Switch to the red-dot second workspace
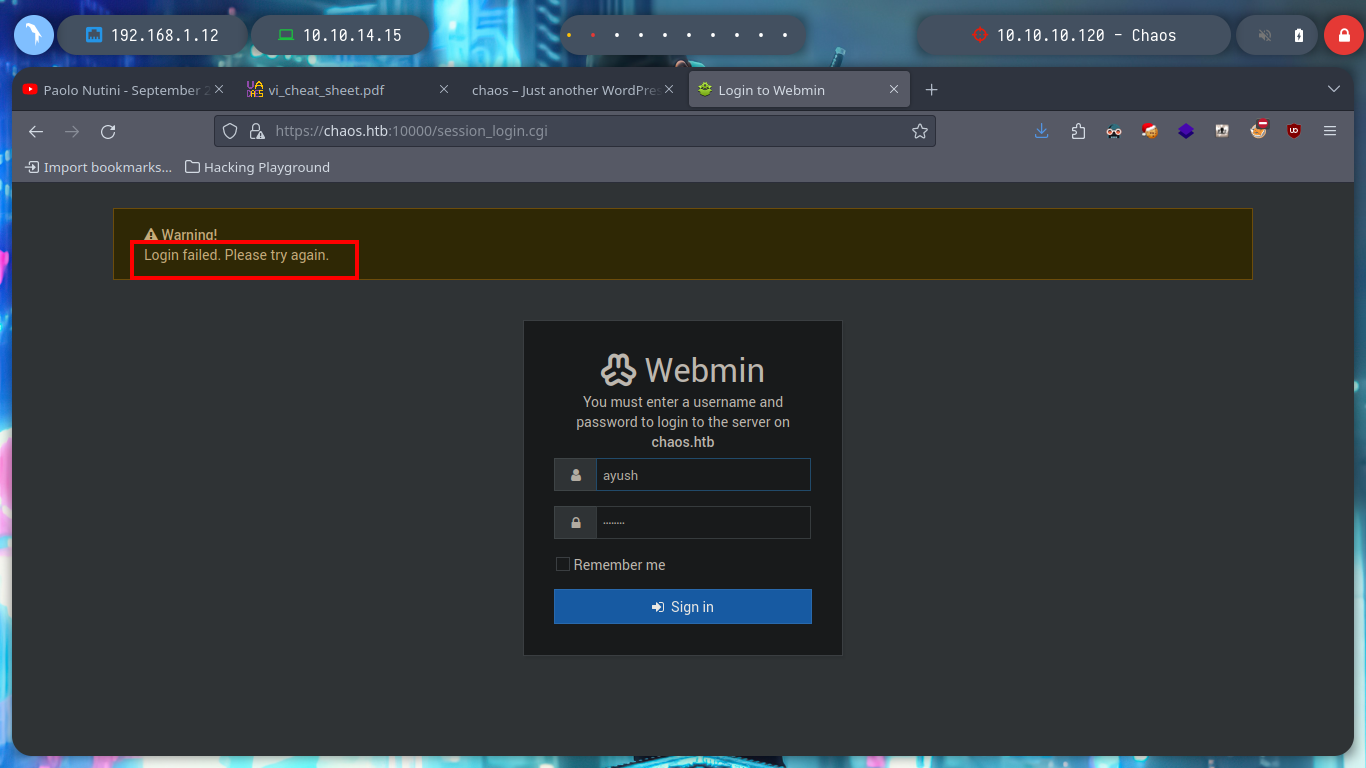This screenshot has width=1366, height=768. click(593, 35)
